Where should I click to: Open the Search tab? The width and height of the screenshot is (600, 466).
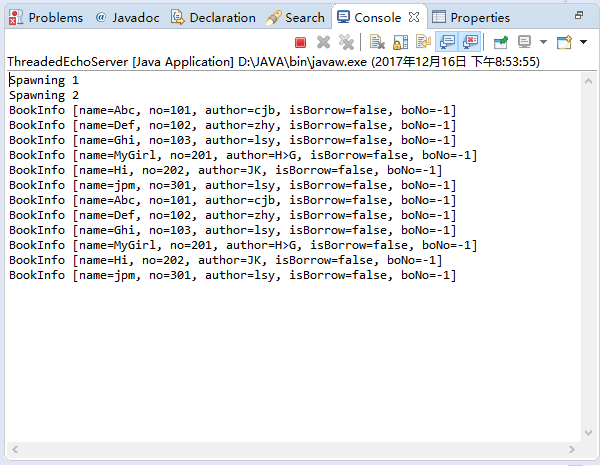(295, 18)
